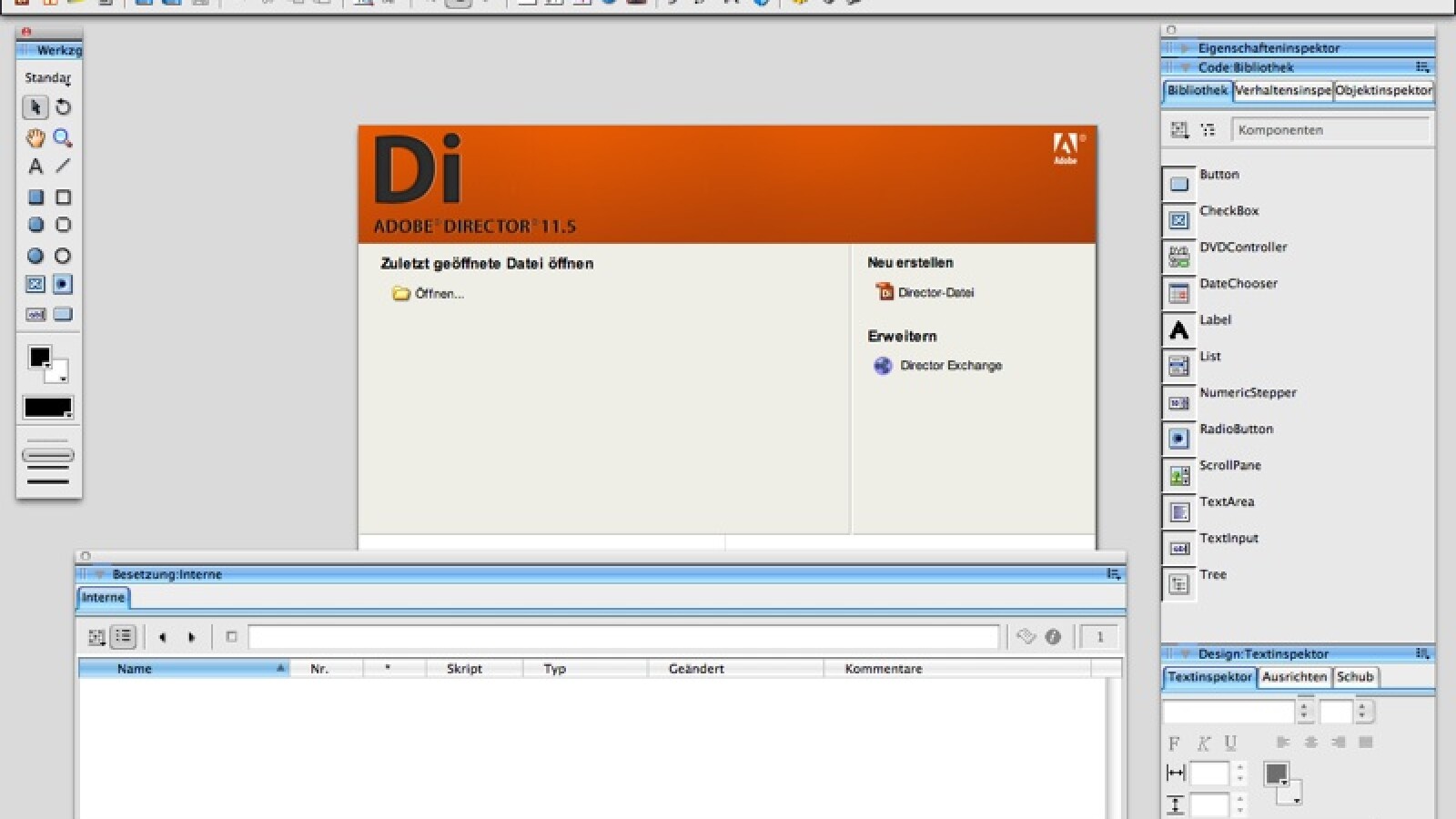This screenshot has width=1456, height=819.
Task: Expand the Eigenschafteninspektor panel
Action: (x=1185, y=48)
